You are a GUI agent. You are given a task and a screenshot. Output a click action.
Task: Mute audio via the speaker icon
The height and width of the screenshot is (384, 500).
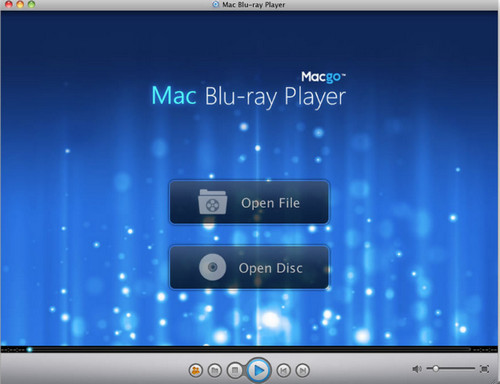point(417,369)
